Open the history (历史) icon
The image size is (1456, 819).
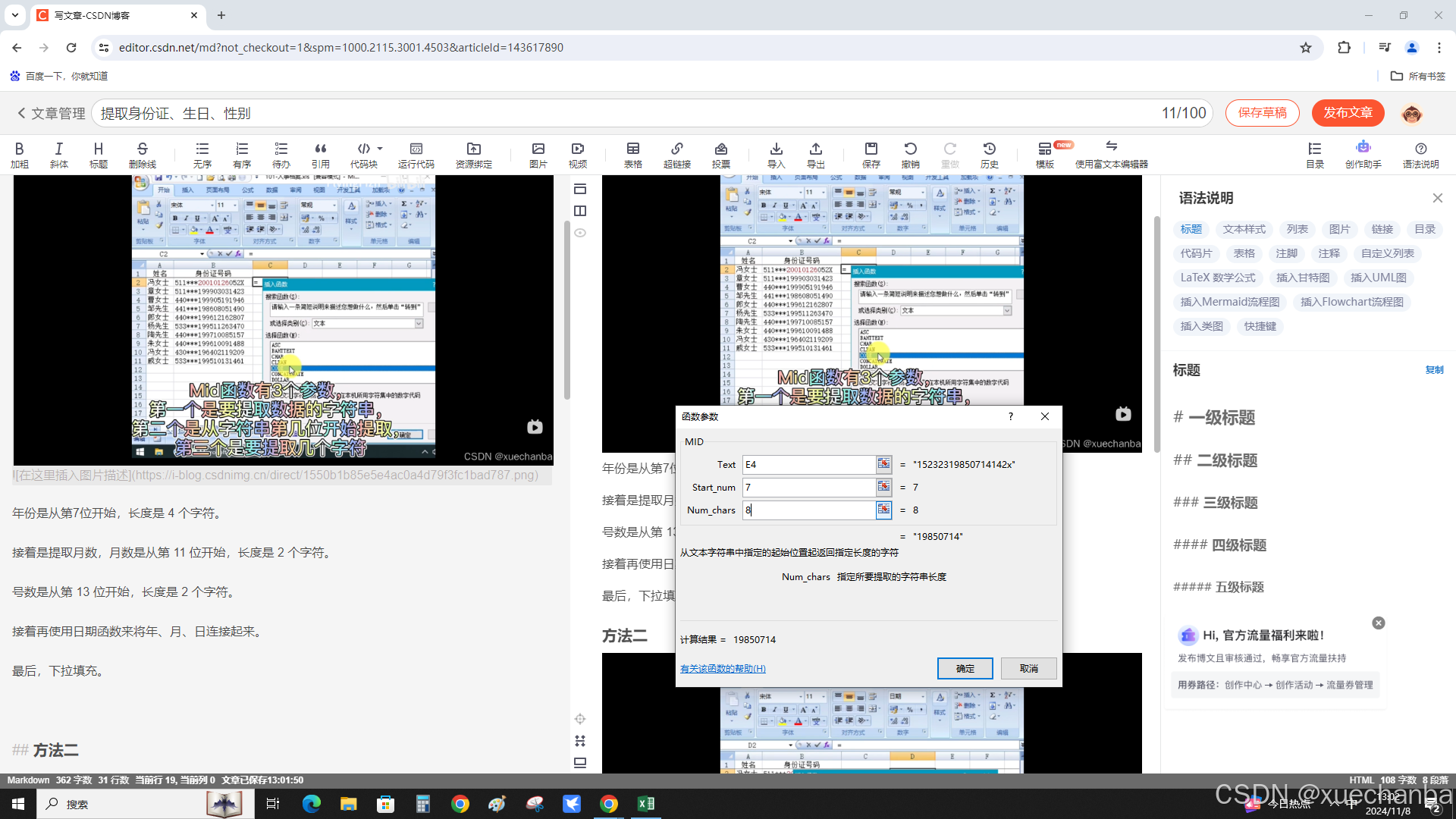point(989,154)
